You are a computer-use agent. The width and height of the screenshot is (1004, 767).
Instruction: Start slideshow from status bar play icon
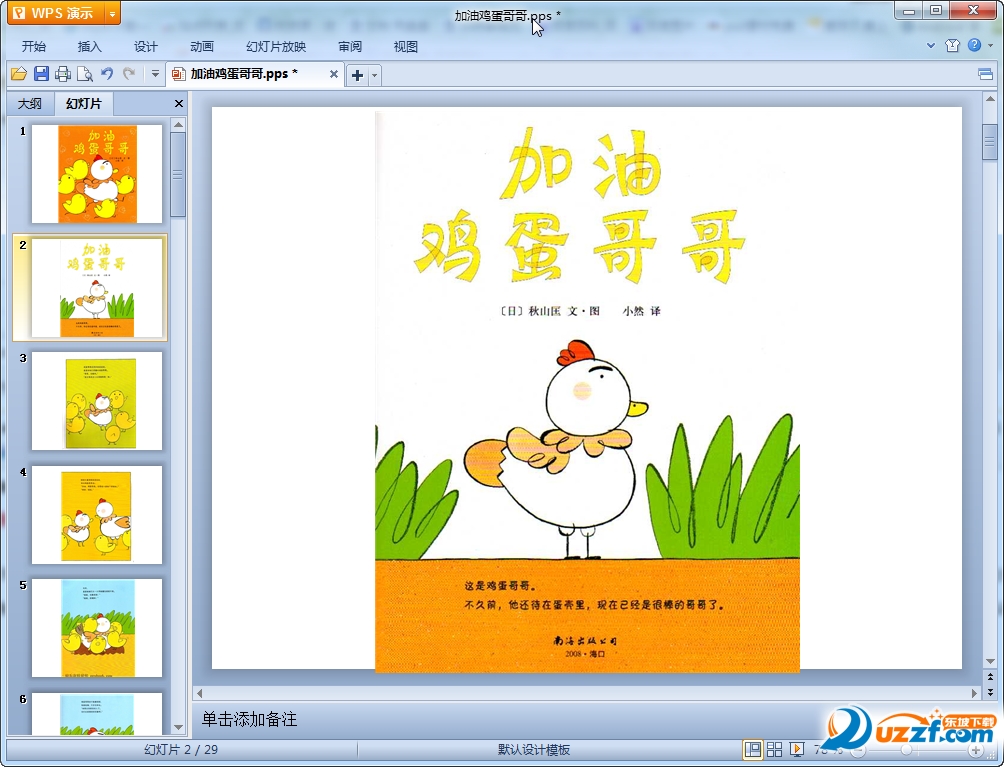(797, 749)
